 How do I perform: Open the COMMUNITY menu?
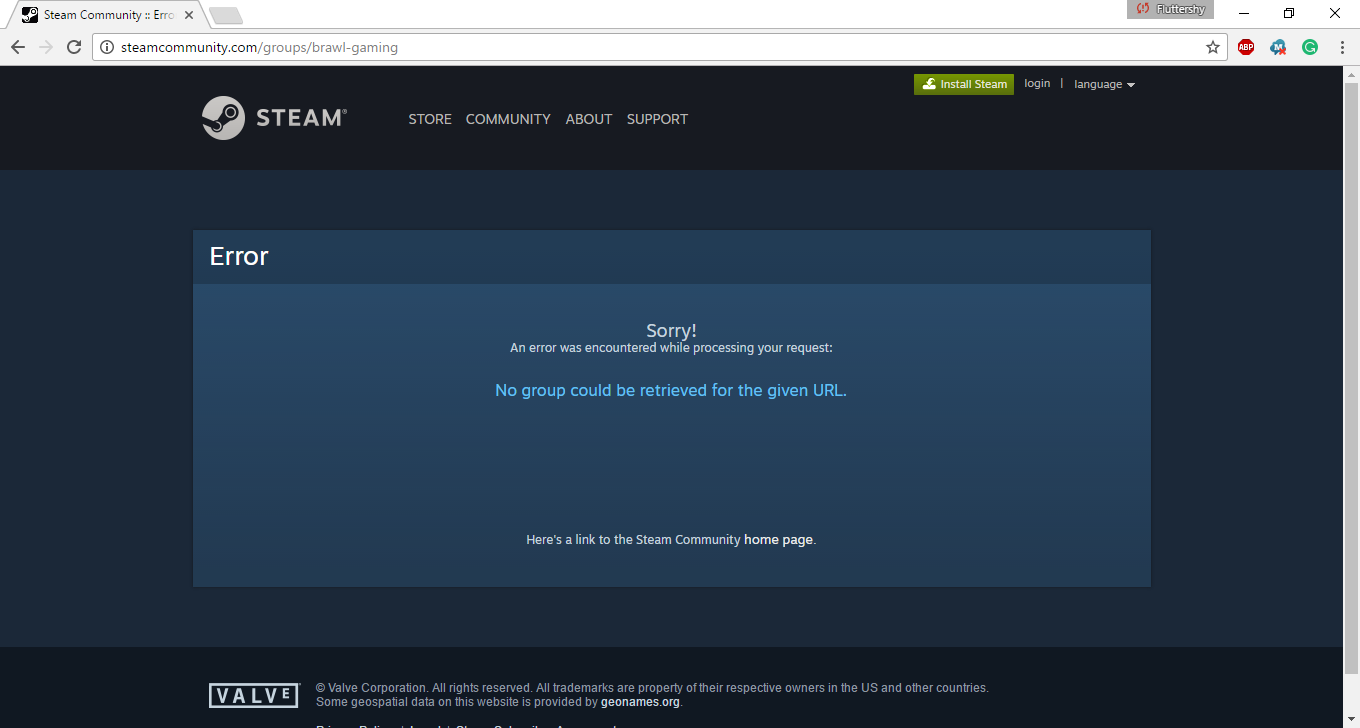(x=508, y=119)
